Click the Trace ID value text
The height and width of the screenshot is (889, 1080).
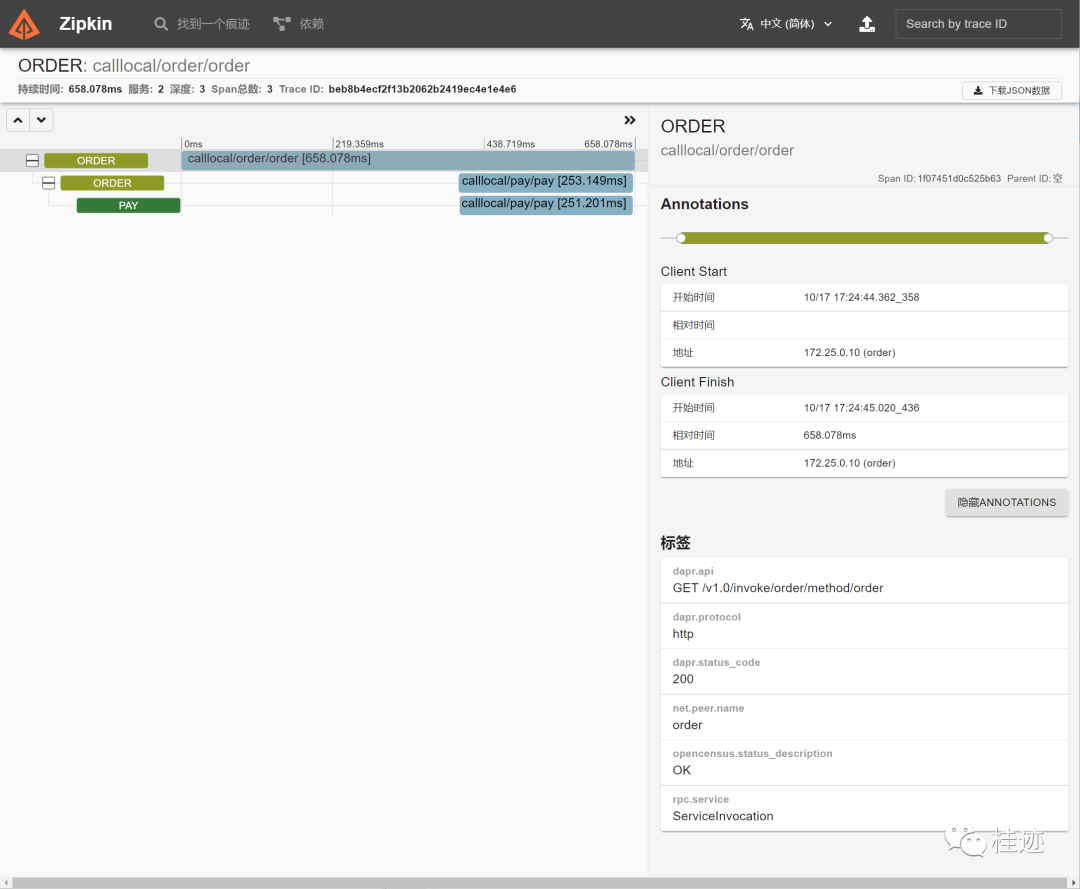coord(422,90)
